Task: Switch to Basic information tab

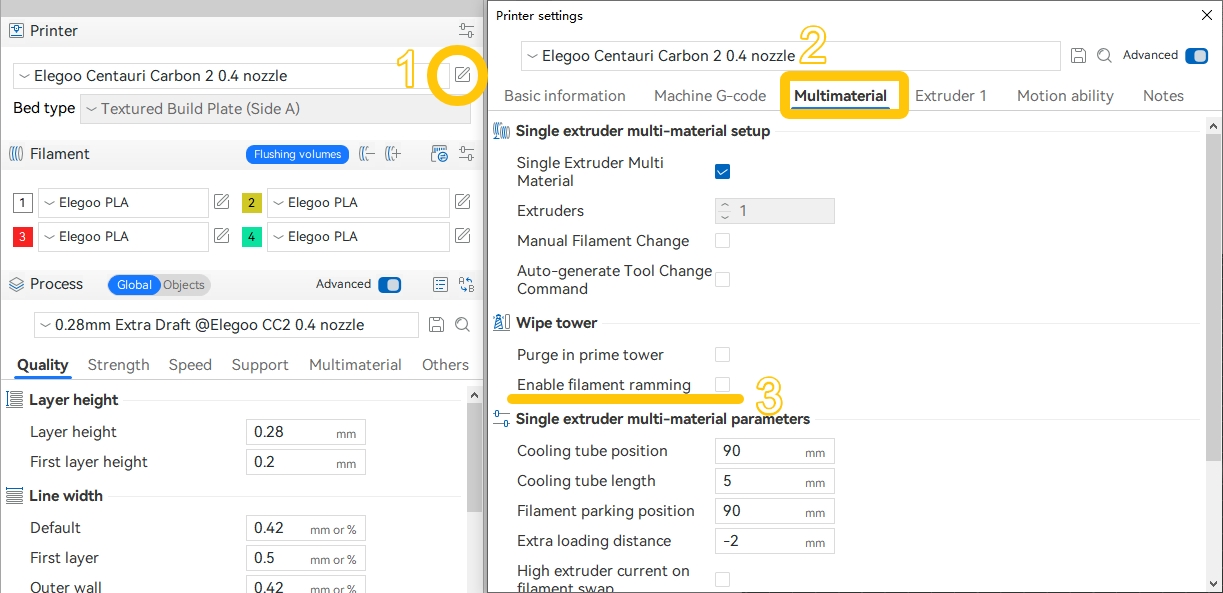Action: (x=565, y=96)
